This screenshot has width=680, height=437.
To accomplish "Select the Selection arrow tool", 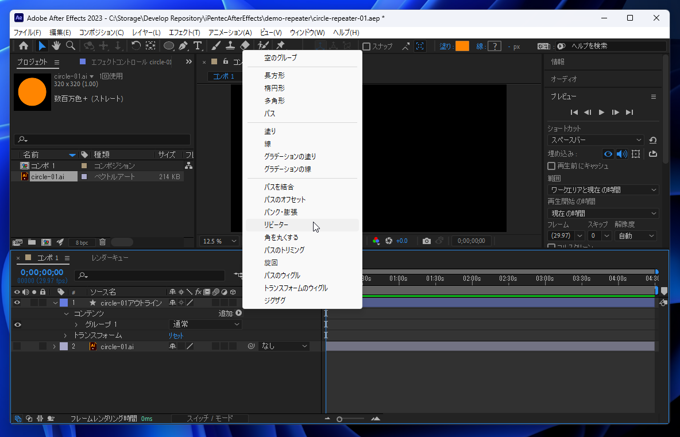I will click(42, 46).
